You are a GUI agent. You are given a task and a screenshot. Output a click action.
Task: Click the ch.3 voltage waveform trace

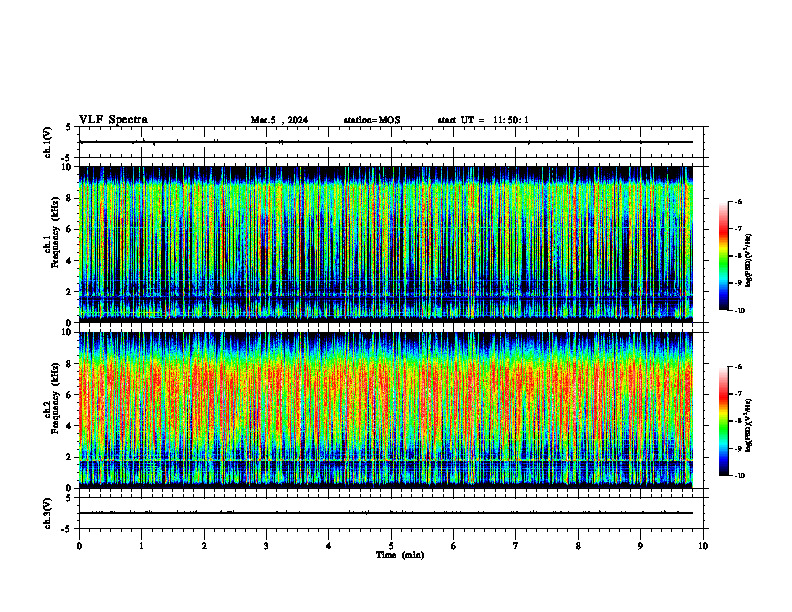coord(386,513)
